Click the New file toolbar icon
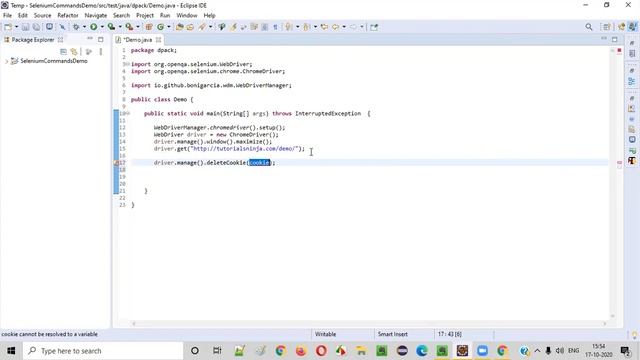Screen dimensions: 640x360 (8, 27)
